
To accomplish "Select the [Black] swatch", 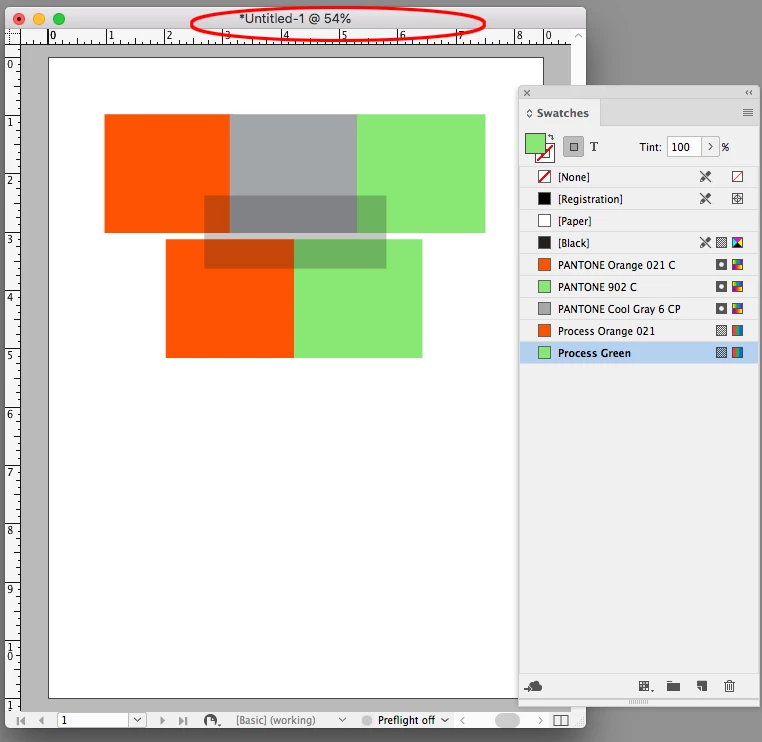I will pyautogui.click(x=639, y=242).
